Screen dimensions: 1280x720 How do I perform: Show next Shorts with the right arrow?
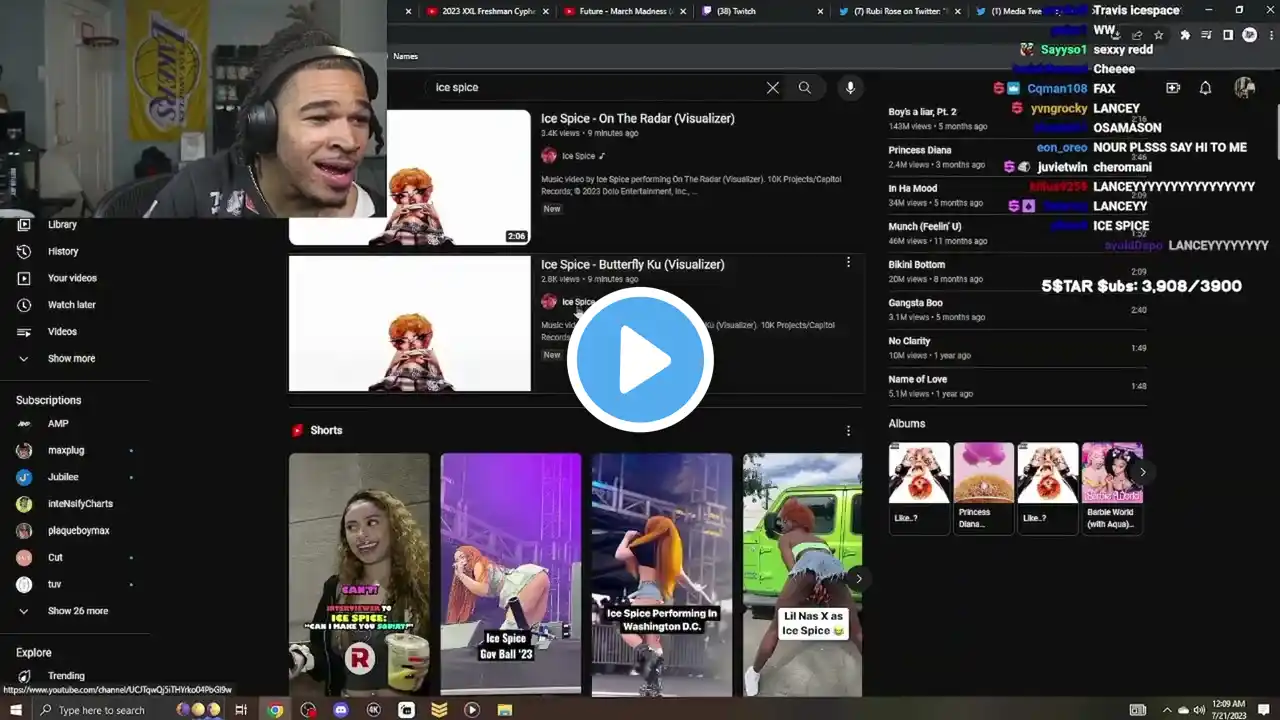pyautogui.click(x=858, y=579)
